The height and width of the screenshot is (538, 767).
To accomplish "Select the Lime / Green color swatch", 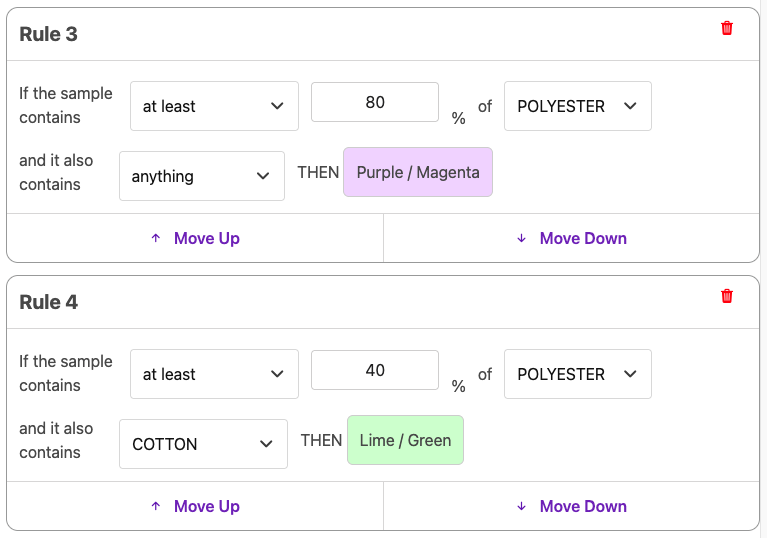I will pos(405,440).
